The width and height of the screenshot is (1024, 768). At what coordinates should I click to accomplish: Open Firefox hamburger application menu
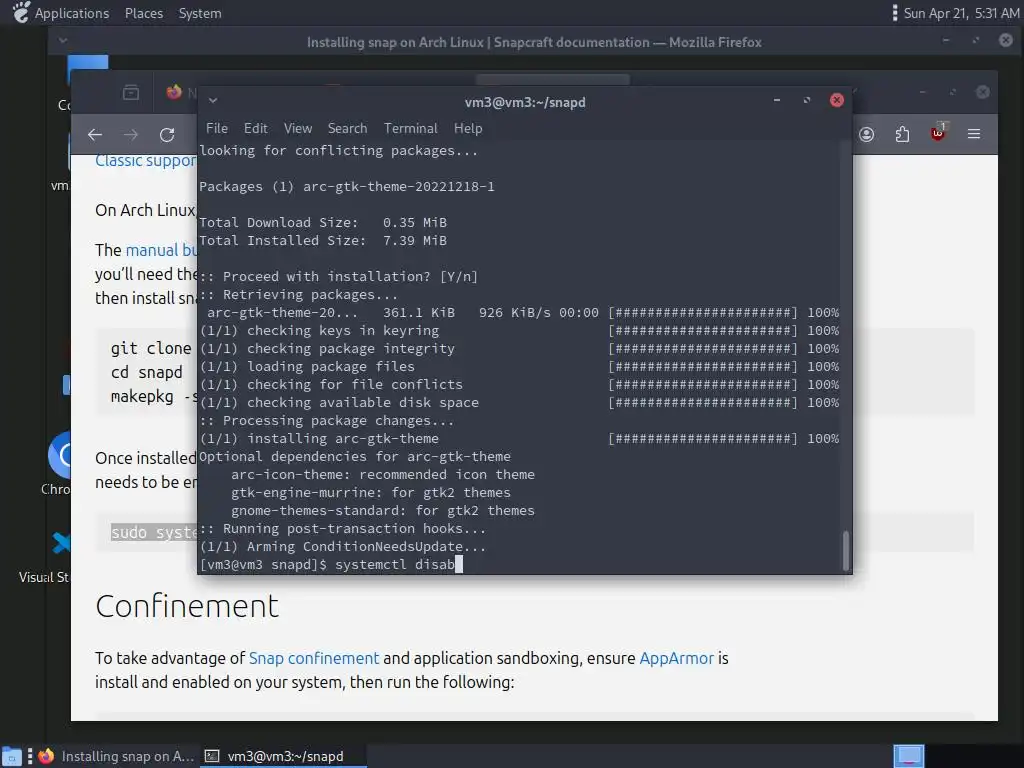[974, 134]
